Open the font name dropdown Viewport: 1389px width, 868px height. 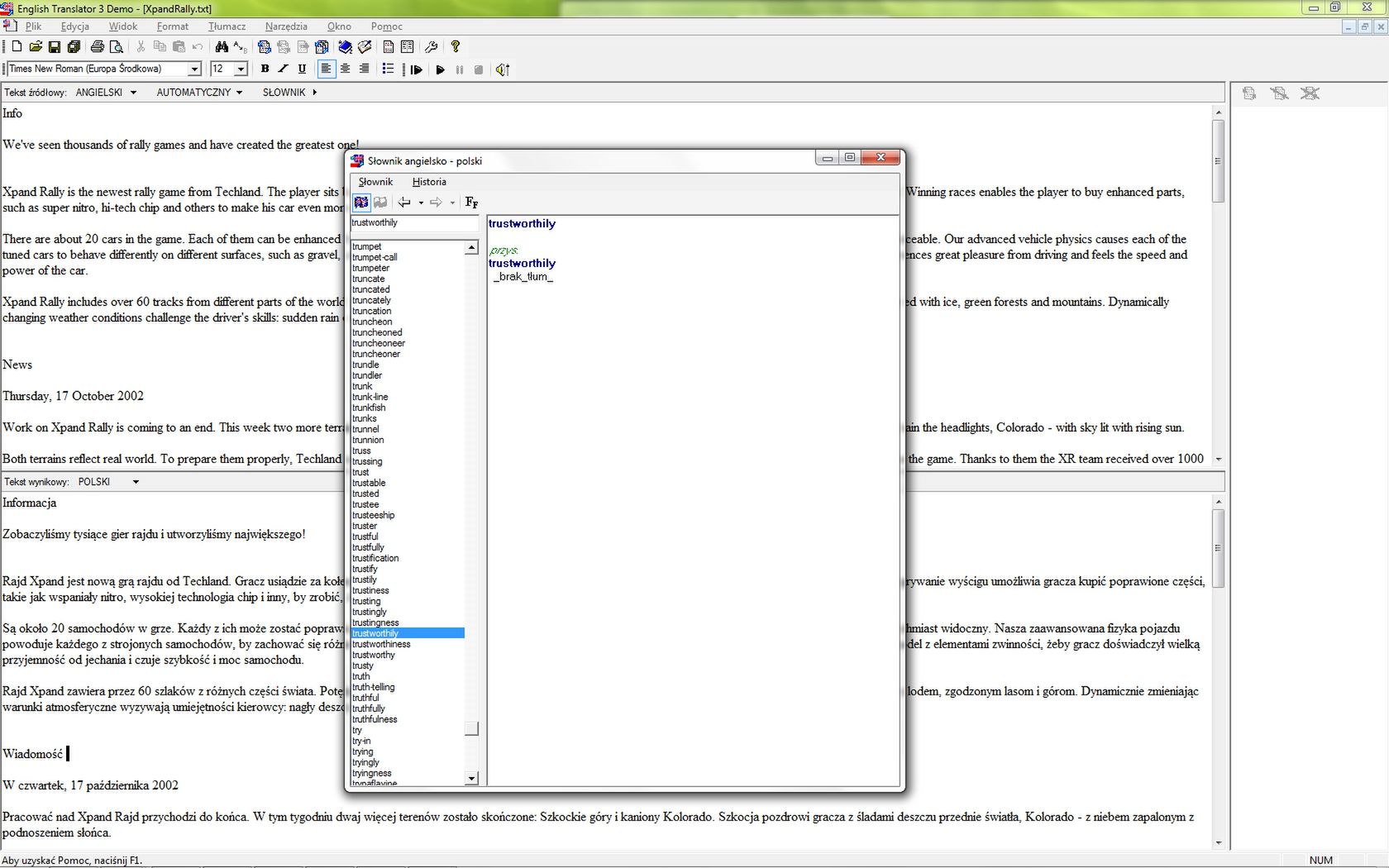[195, 69]
